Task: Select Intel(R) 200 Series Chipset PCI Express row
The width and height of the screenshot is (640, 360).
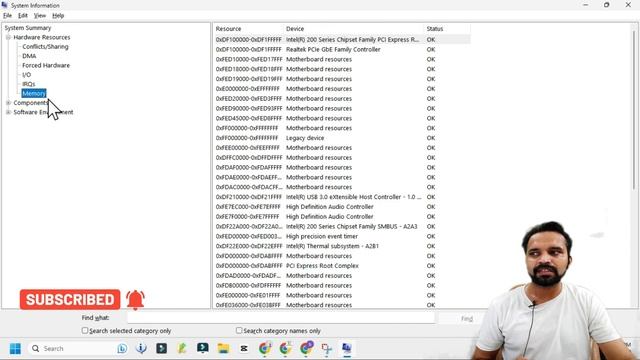Action: click(x=342, y=40)
